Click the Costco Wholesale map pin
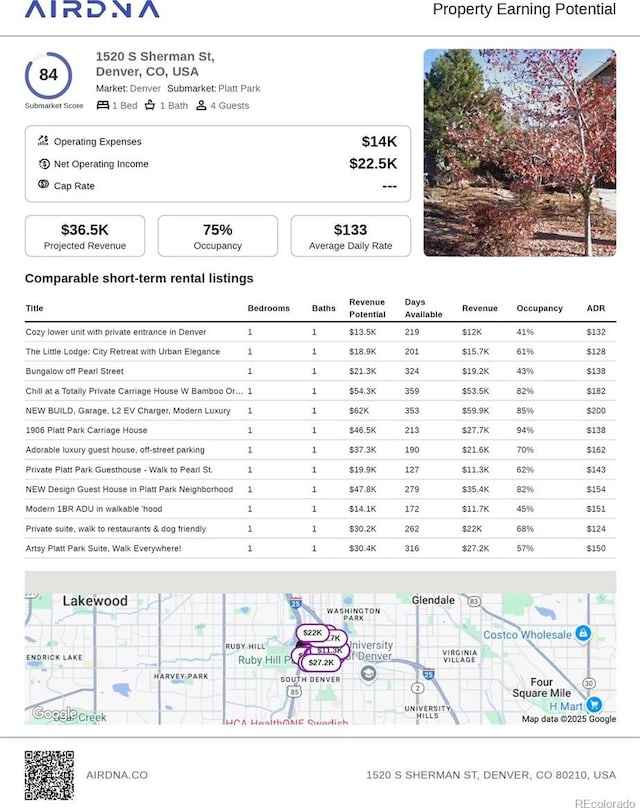Screen dimensions: 640x808 click(583, 633)
